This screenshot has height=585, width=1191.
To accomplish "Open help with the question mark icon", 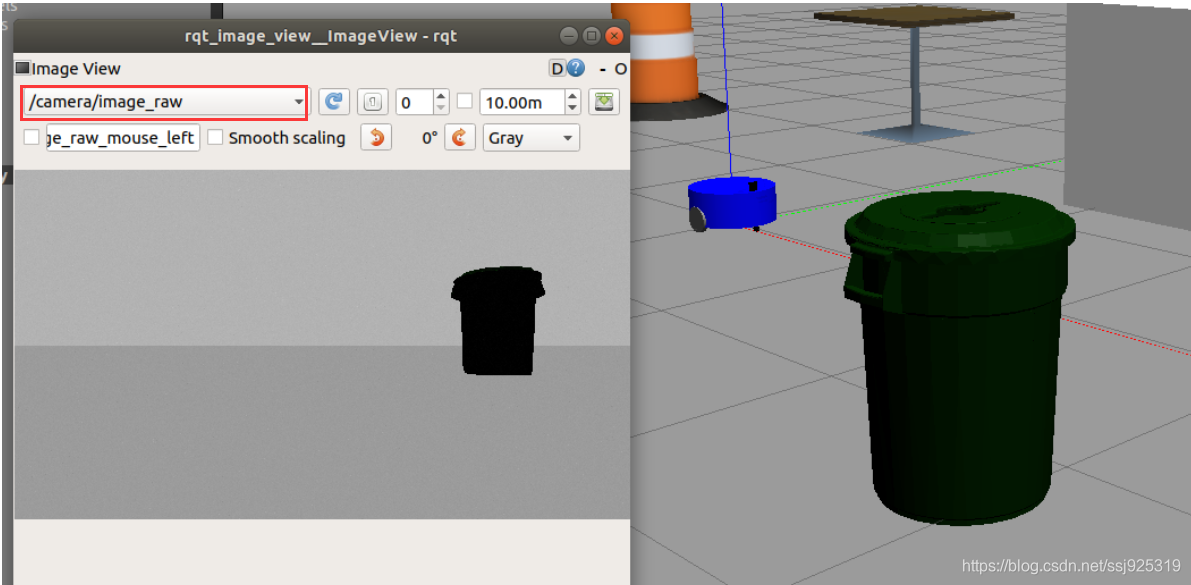I will click(x=576, y=68).
